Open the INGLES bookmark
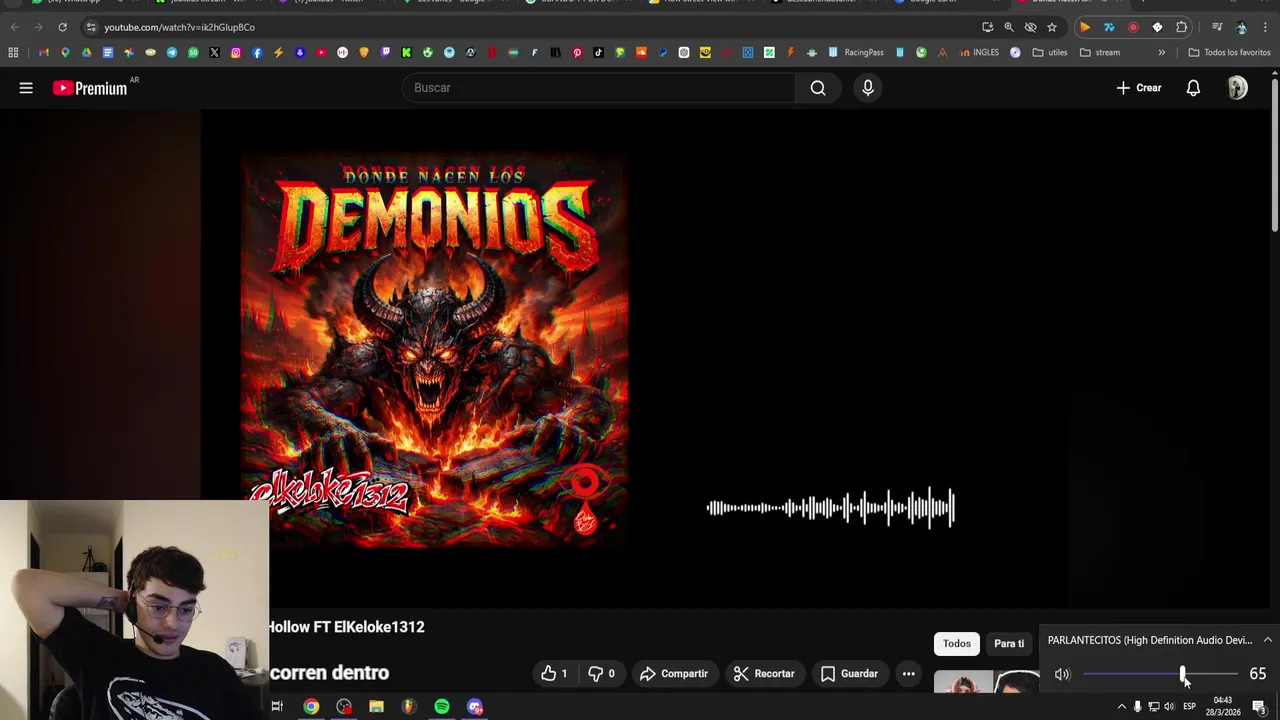 click(x=978, y=52)
